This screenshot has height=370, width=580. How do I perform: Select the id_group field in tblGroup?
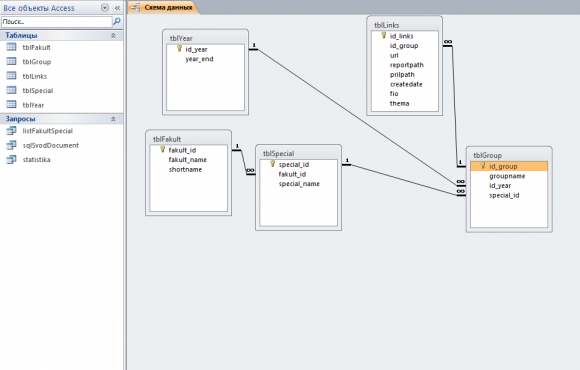(509, 166)
